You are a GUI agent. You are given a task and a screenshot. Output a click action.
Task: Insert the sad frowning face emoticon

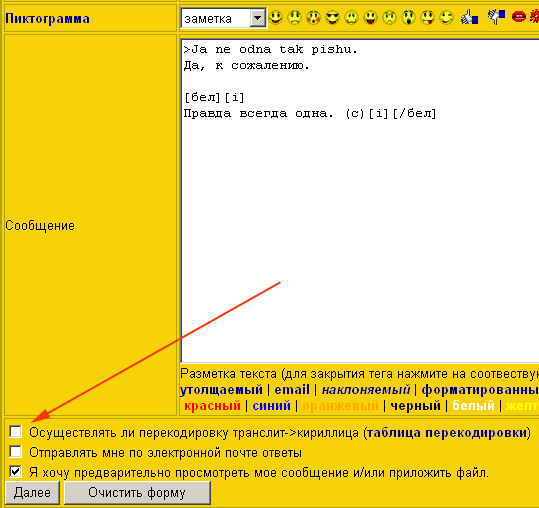pos(295,18)
